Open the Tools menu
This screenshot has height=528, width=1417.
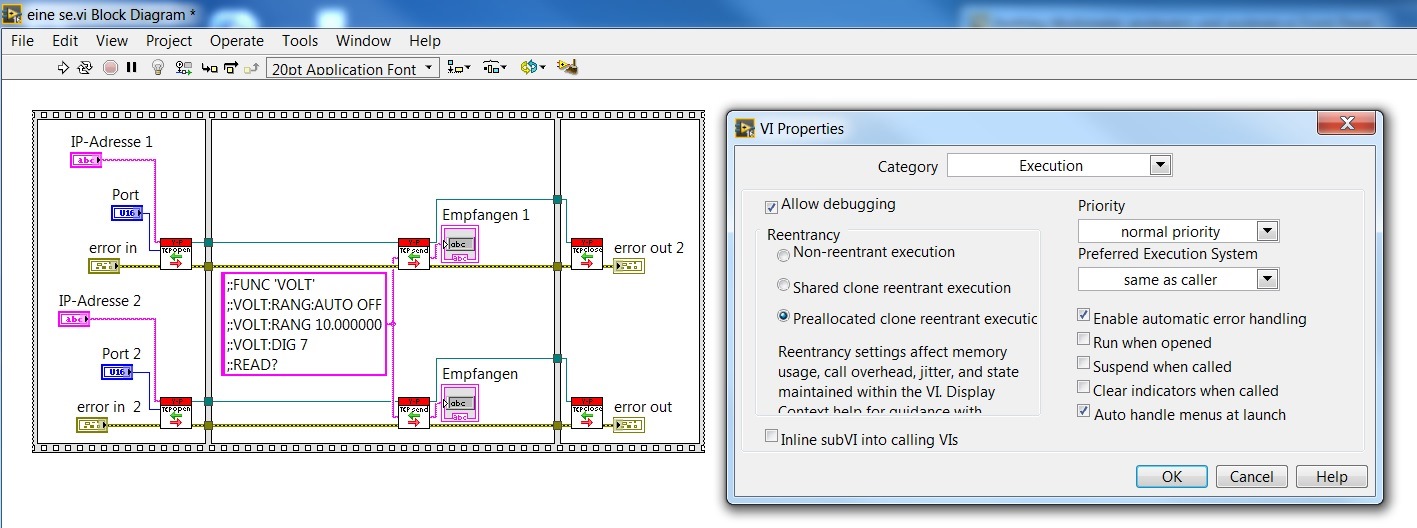300,41
